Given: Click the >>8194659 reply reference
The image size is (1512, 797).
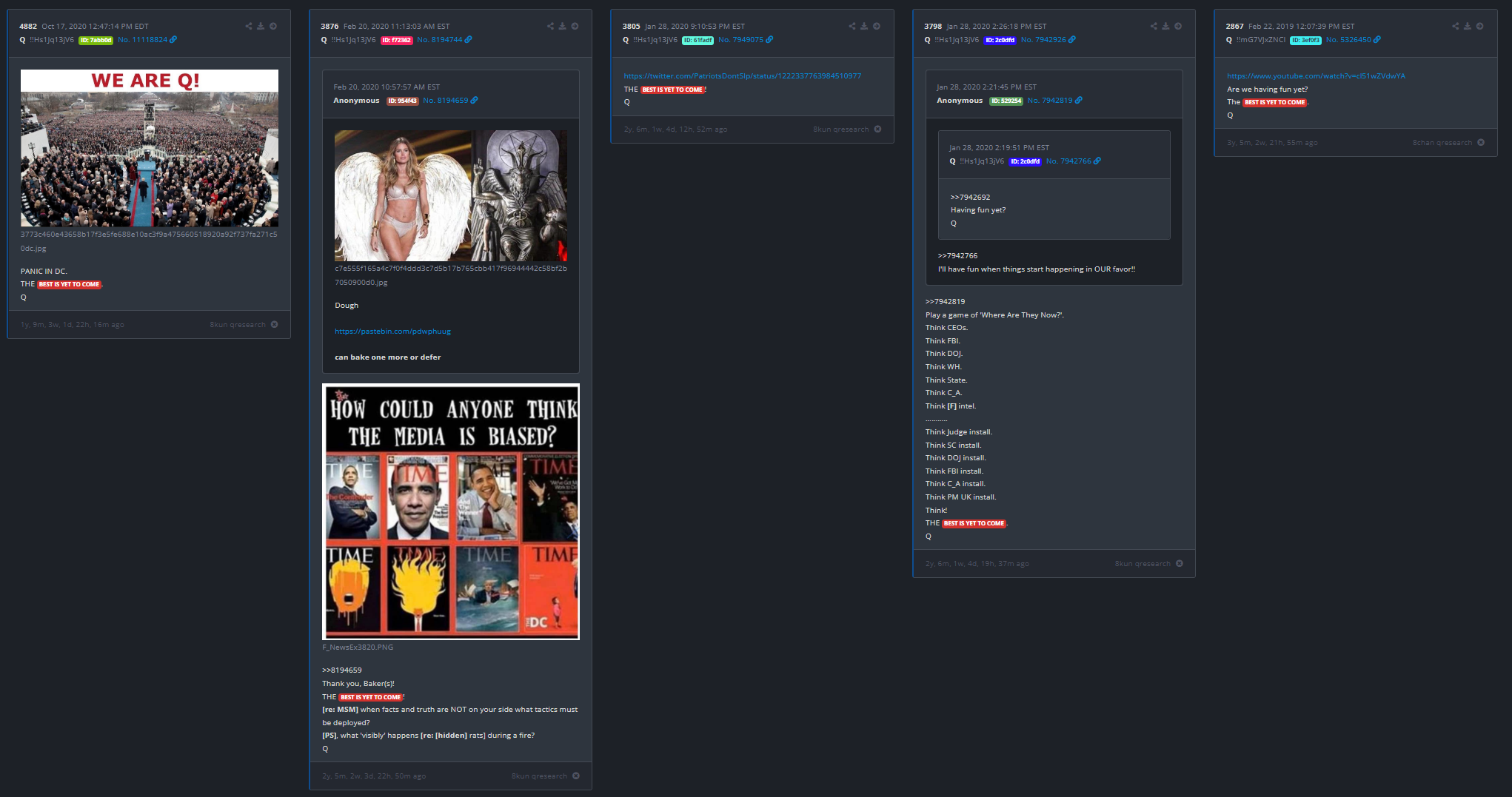Looking at the screenshot, I should tap(342, 670).
